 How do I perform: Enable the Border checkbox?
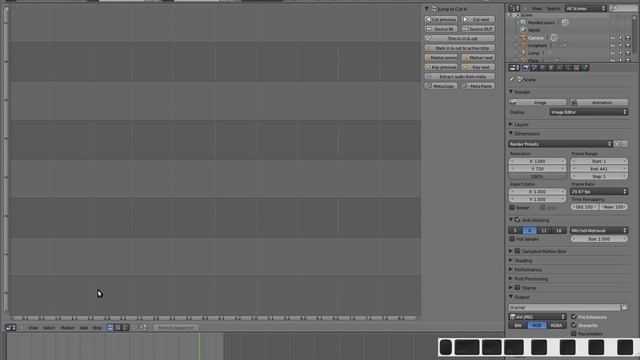coord(512,208)
